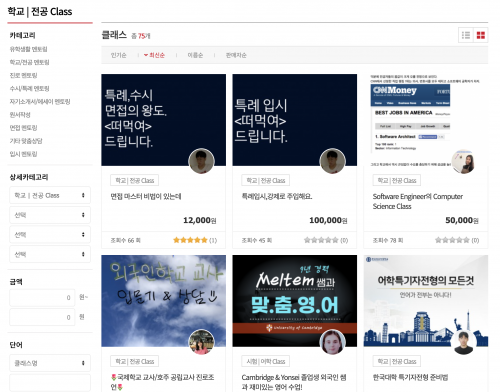Open 외국인학교 교사 입문기 & 상담 thumbnail
This screenshot has height=392, width=500.
pyautogui.click(x=163, y=301)
